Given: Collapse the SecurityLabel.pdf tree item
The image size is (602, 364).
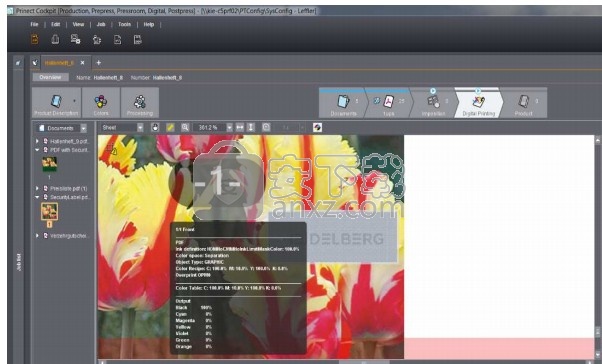Looking at the screenshot, I should tap(37, 197).
